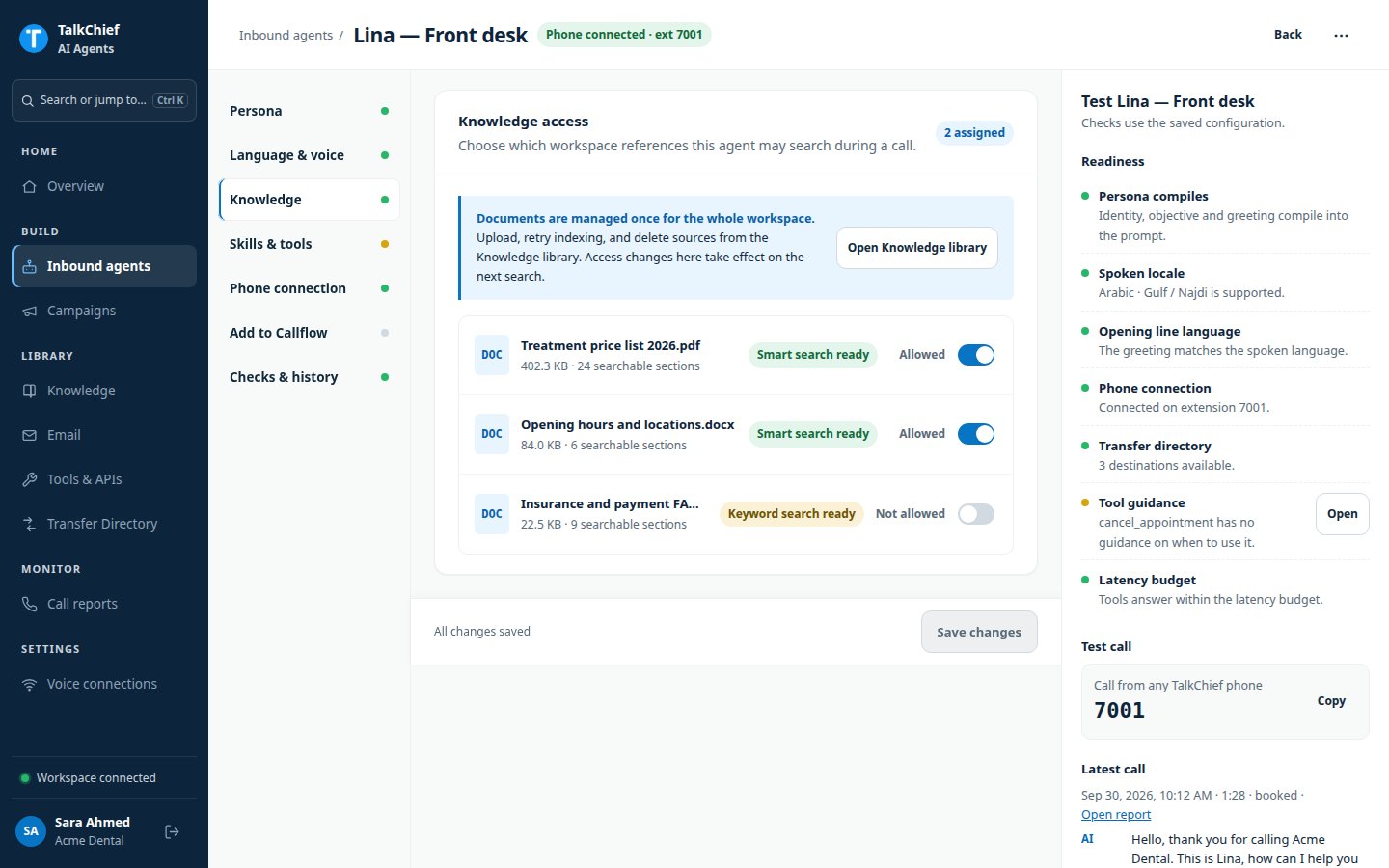Focus the Search or jump to field

104,100
